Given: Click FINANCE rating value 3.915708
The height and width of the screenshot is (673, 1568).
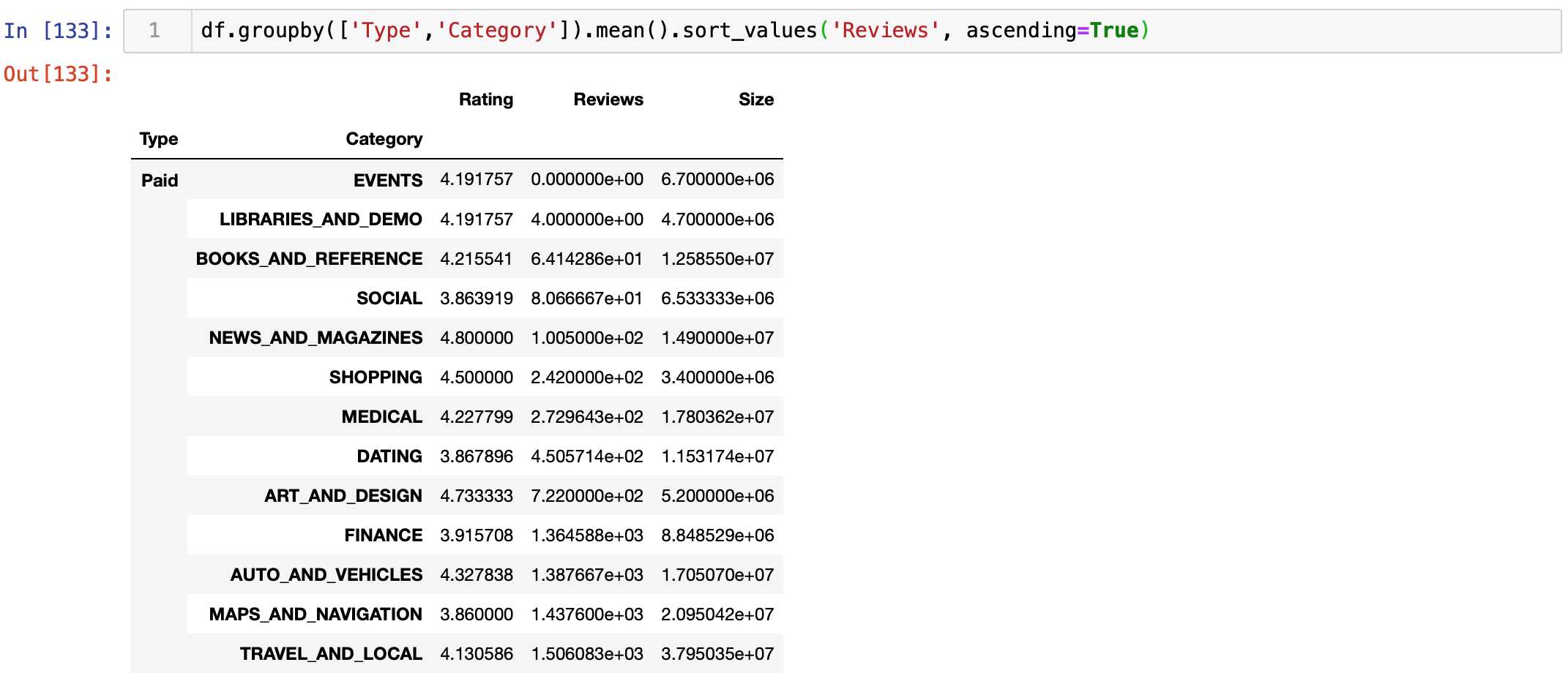Looking at the screenshot, I should coord(477,535).
